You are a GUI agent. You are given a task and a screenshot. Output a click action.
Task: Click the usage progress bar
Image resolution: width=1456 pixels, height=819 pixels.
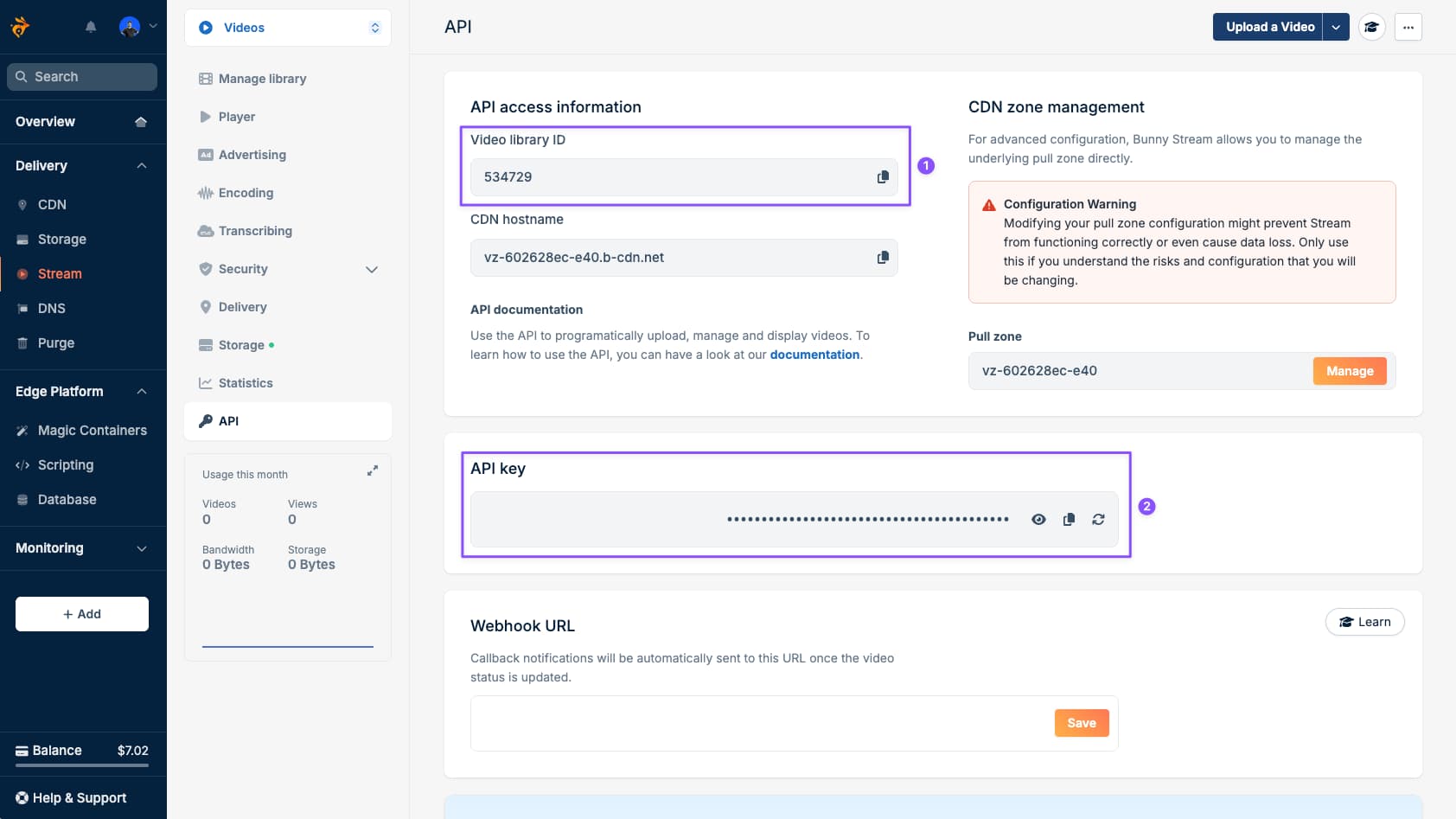pyautogui.click(x=288, y=645)
